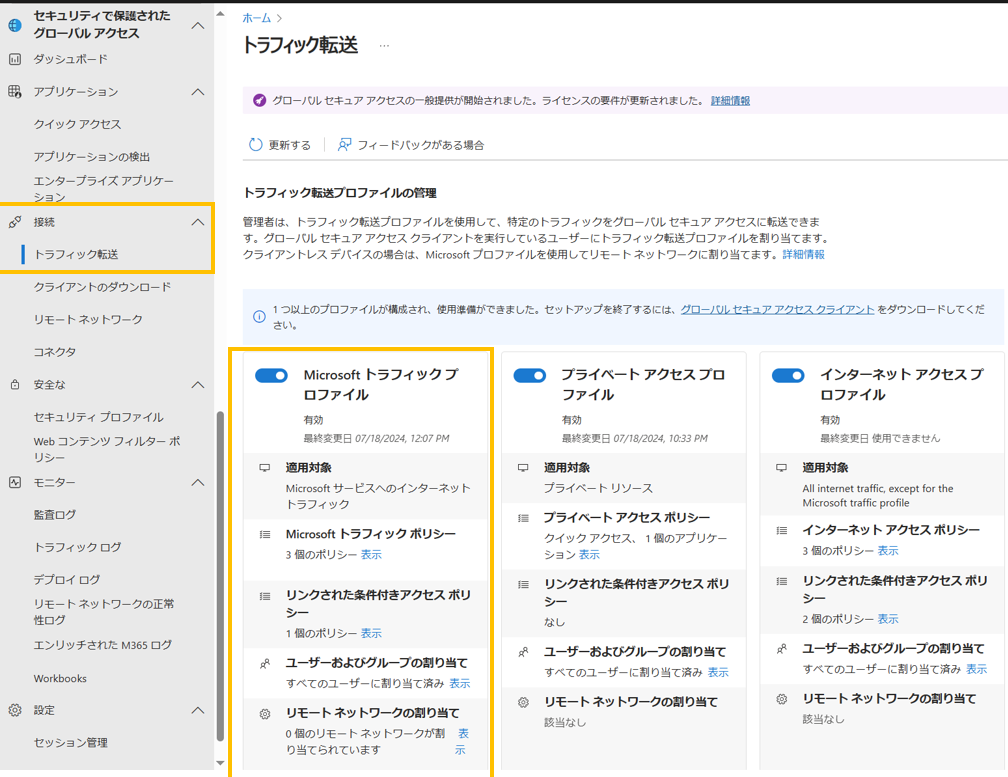Viewport: 1008px width, 777px height.
Task: Open Workbooks in the sidebar
Action: pos(60,679)
